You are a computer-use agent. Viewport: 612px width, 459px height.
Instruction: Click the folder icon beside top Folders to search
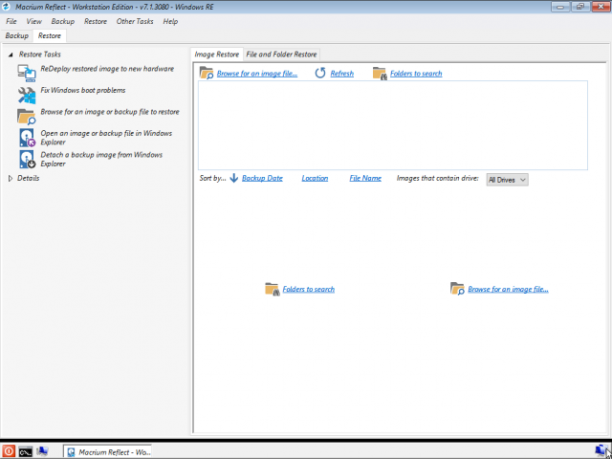[x=380, y=73]
